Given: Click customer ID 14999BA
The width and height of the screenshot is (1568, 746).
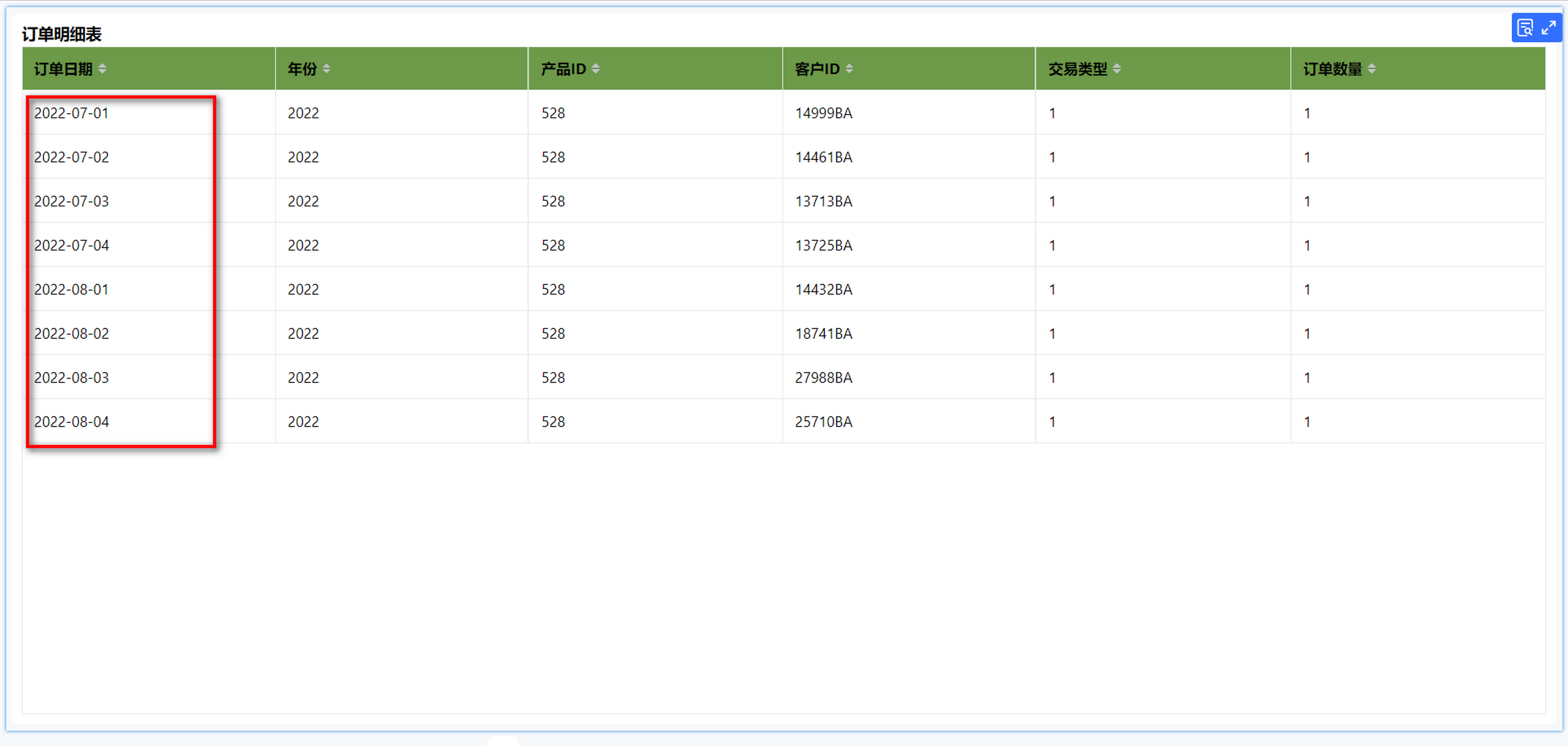Looking at the screenshot, I should (x=824, y=113).
